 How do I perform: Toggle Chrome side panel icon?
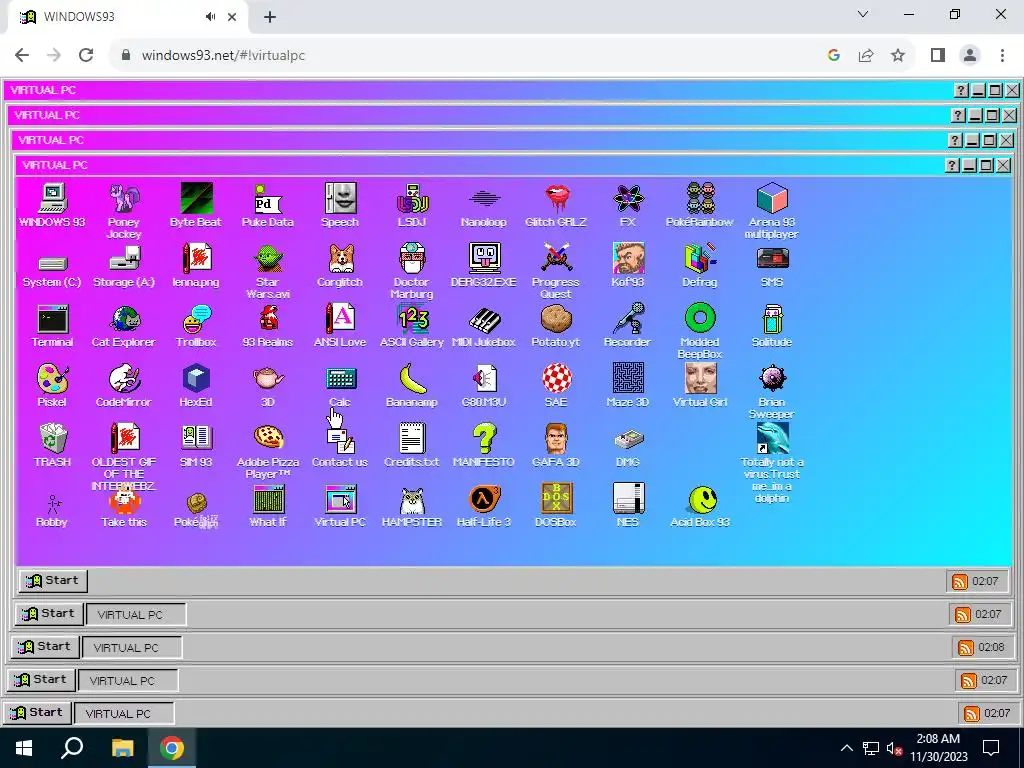(938, 55)
